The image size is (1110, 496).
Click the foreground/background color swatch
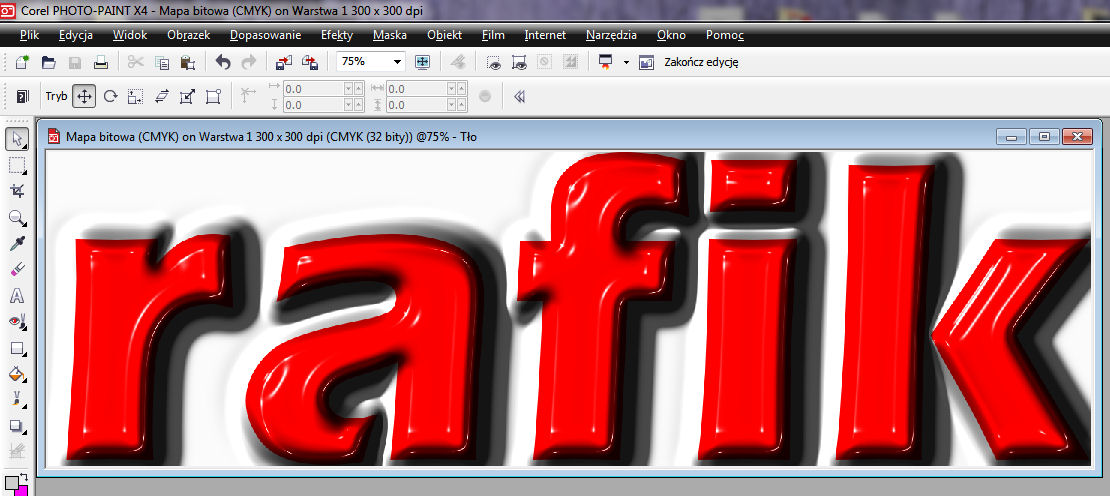click(16, 484)
